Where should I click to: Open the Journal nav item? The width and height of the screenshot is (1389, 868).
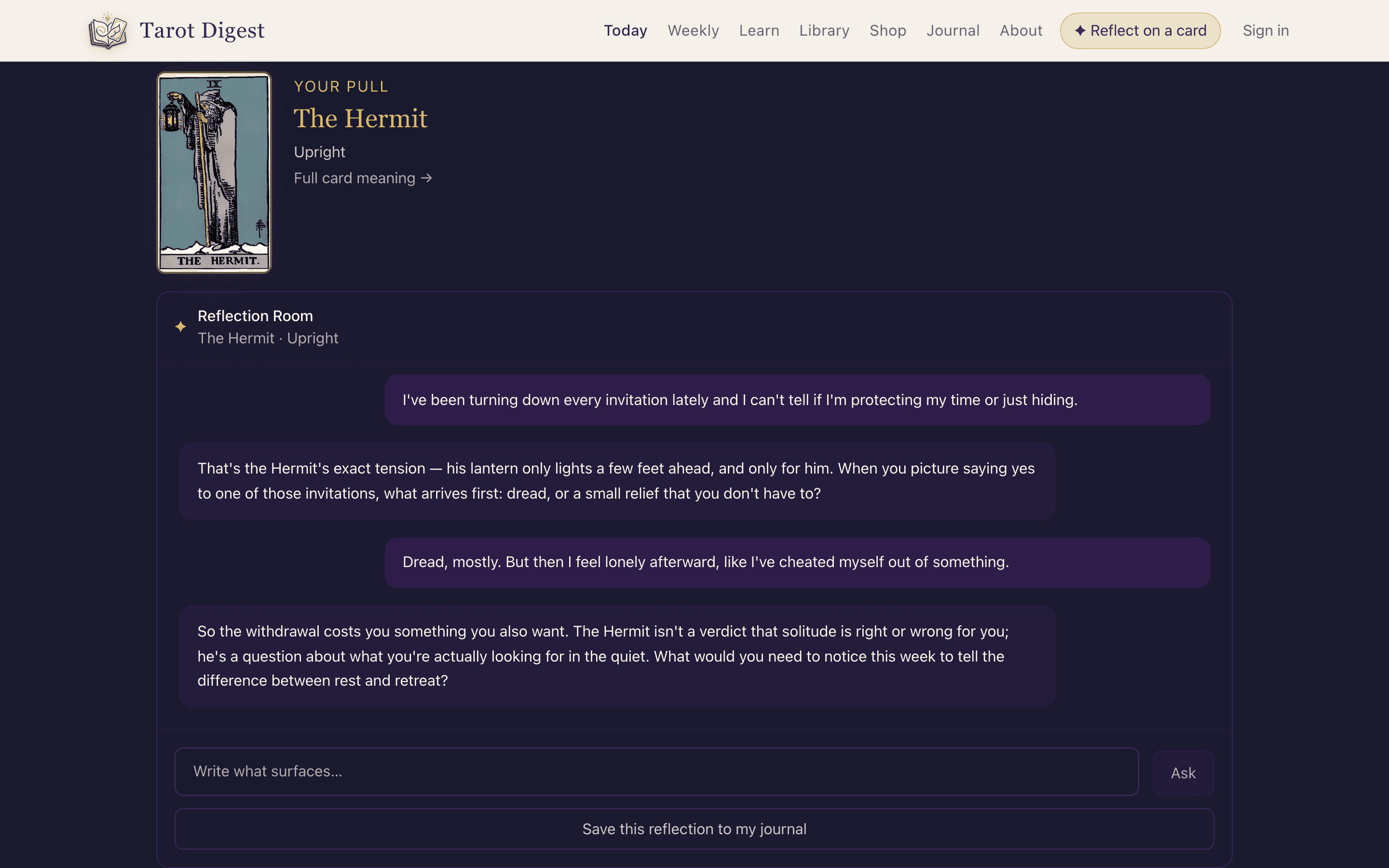pyautogui.click(x=953, y=30)
